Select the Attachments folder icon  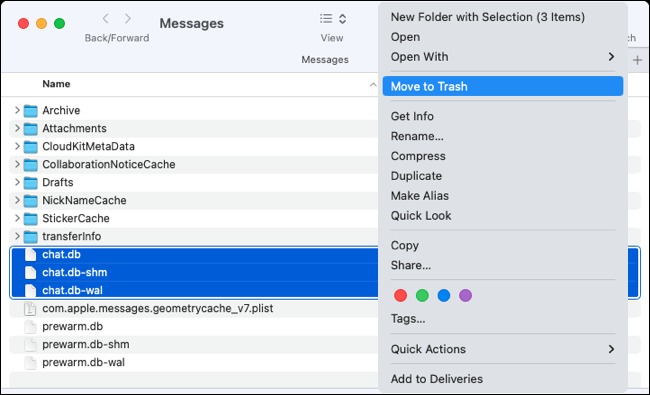tap(31, 128)
